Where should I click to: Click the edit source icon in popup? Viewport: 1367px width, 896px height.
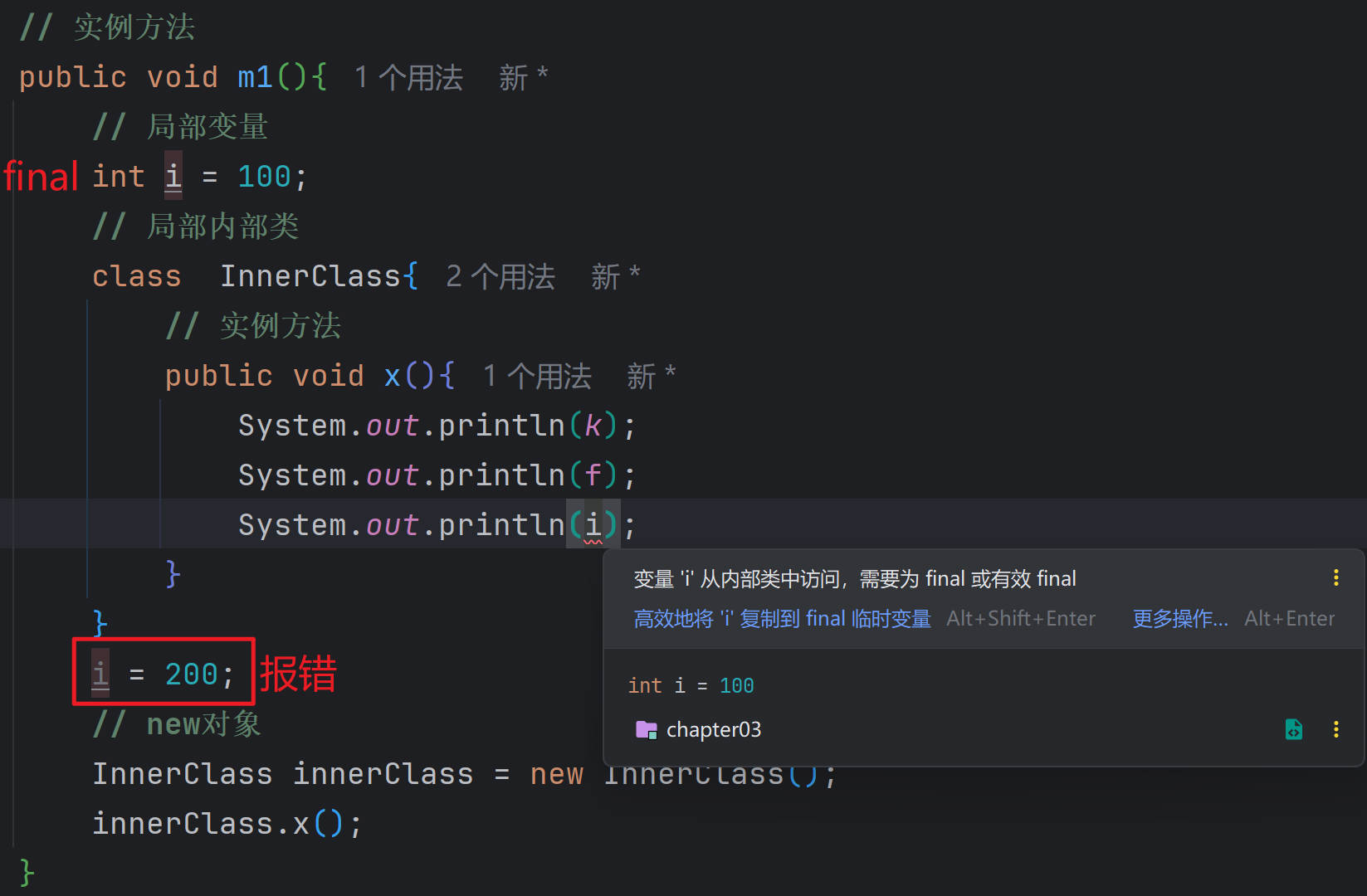(1293, 729)
